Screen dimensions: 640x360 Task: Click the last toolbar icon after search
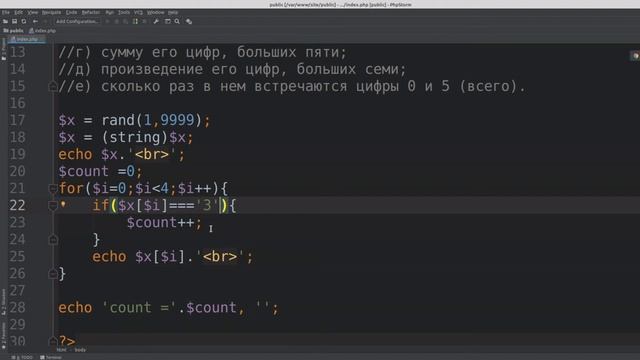coord(189,21)
